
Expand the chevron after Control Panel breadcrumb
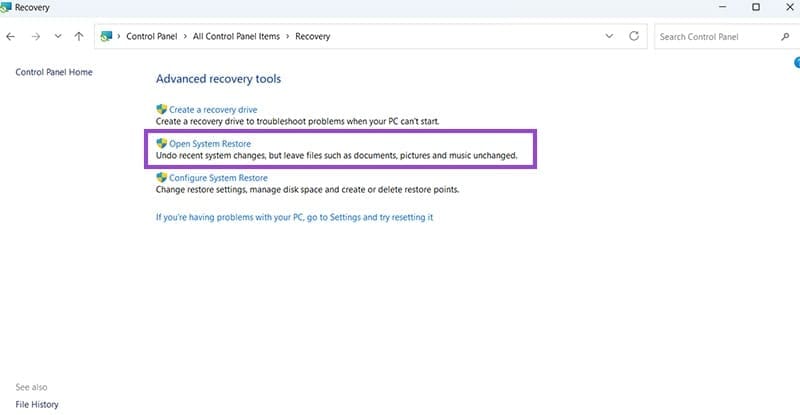click(x=185, y=36)
